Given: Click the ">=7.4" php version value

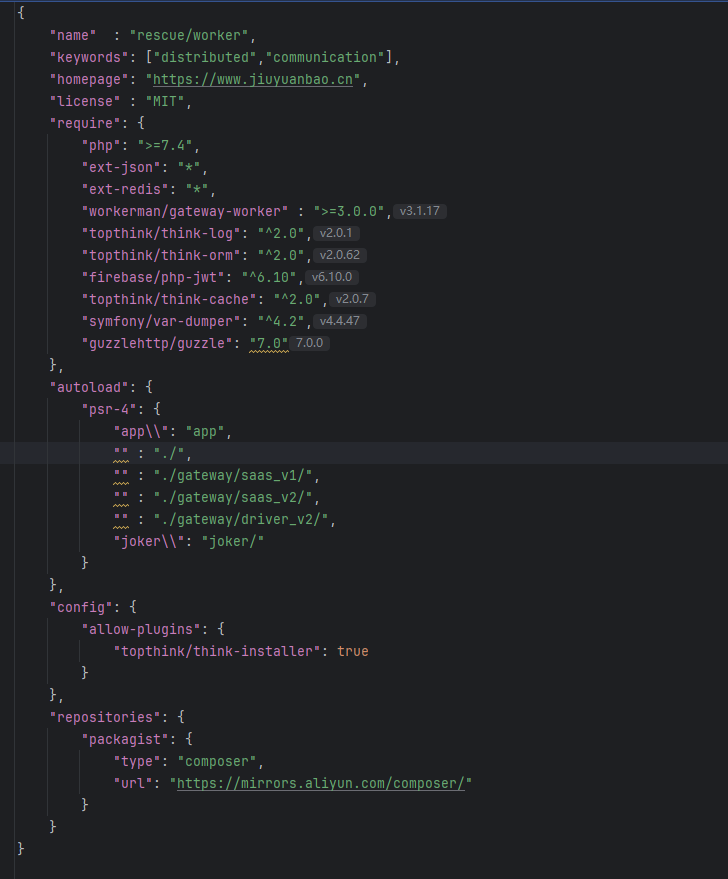Looking at the screenshot, I should [165, 145].
